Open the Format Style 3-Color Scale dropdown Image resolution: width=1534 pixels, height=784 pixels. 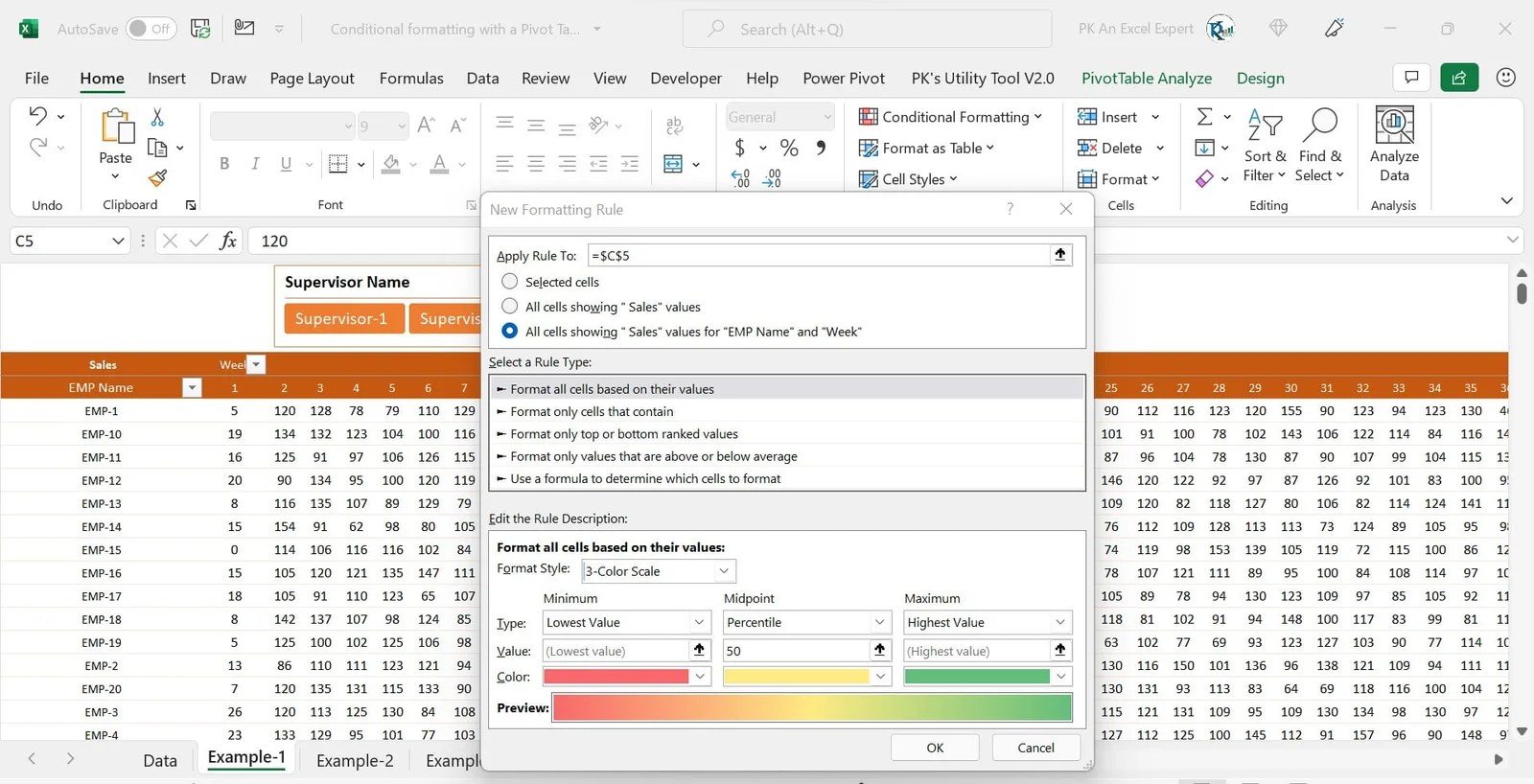[659, 571]
